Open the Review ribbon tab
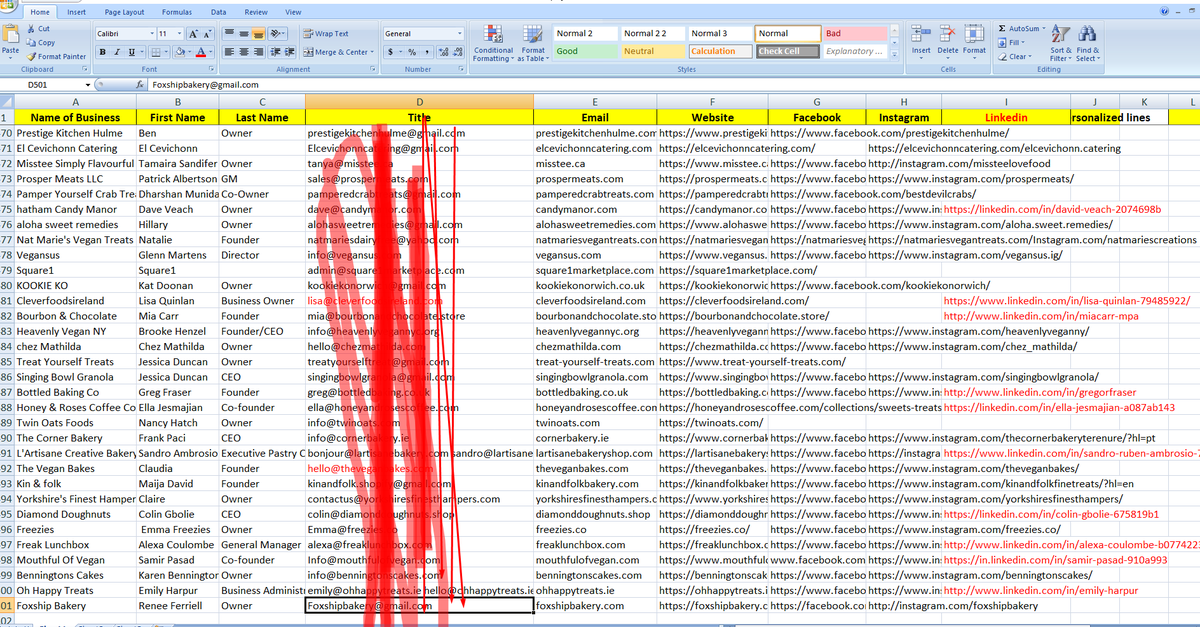 256,12
